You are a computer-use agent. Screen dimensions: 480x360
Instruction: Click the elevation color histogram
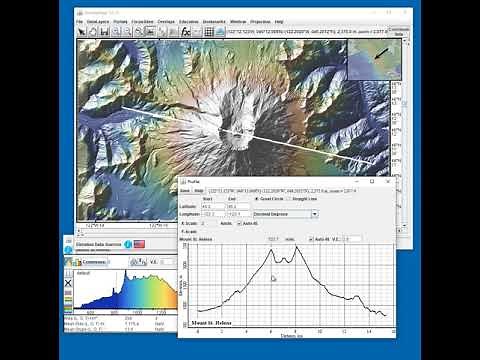pyautogui.click(x=125, y=290)
